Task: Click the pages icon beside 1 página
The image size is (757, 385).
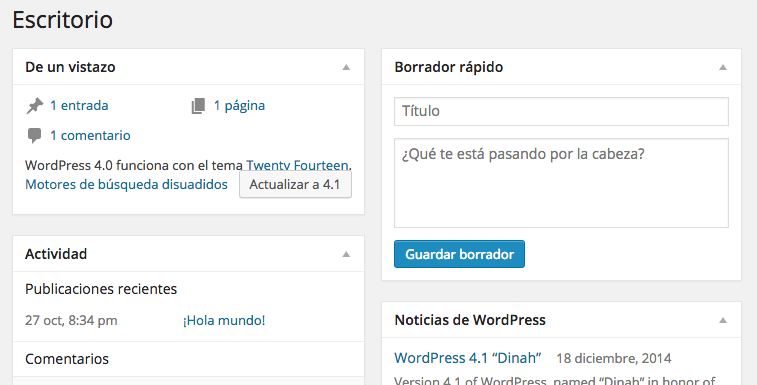Action: coord(198,106)
